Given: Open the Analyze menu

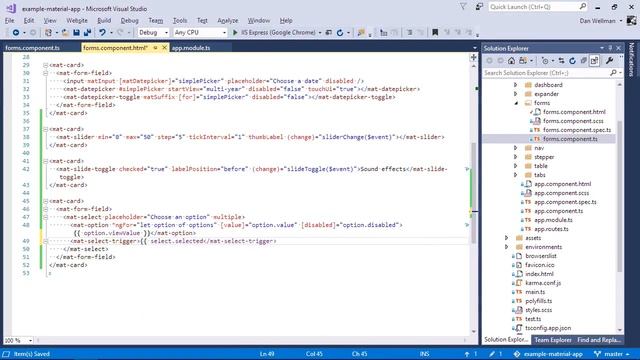Looking at the screenshot, I should click(x=228, y=20).
